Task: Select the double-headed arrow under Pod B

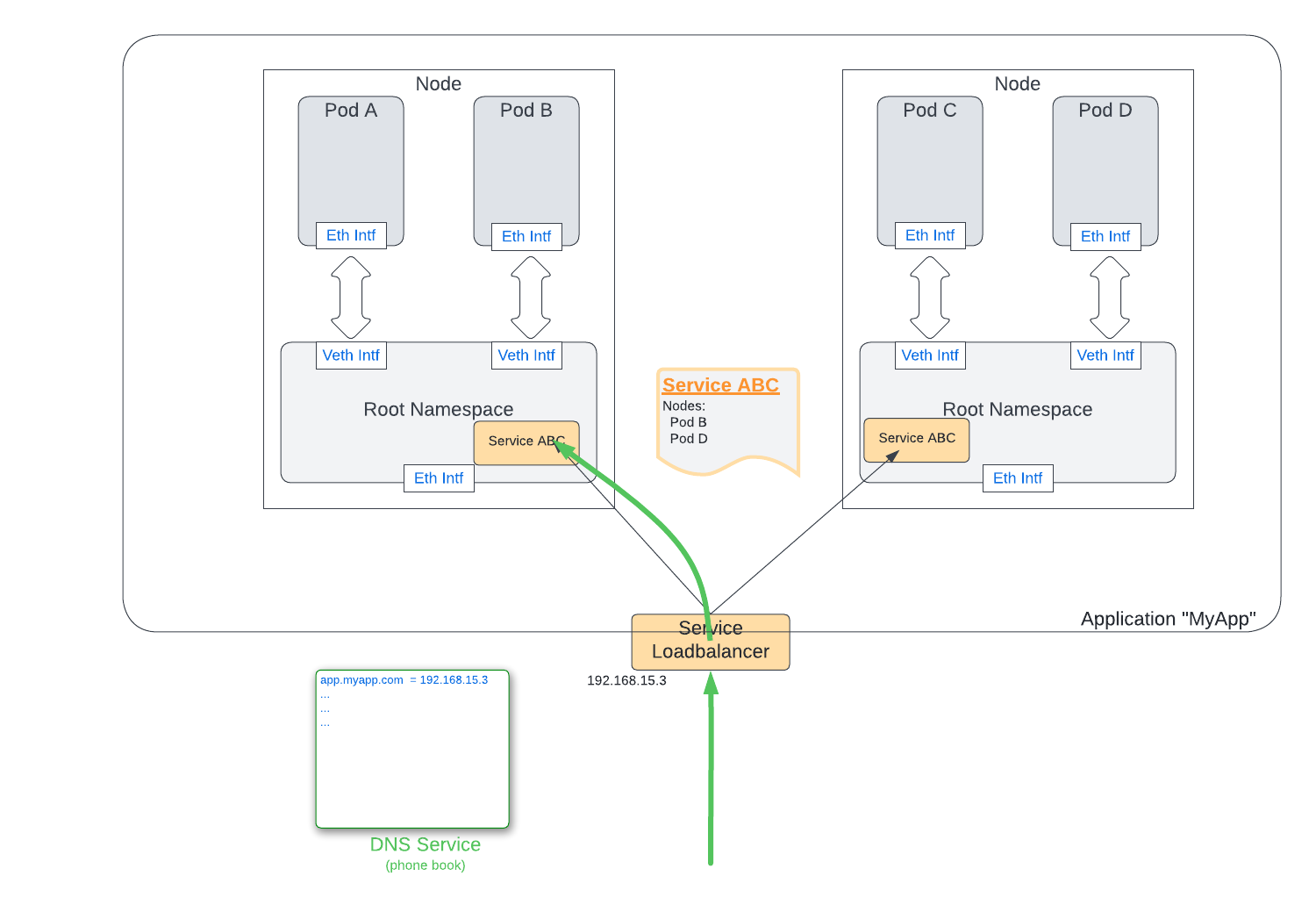Action: 531,297
